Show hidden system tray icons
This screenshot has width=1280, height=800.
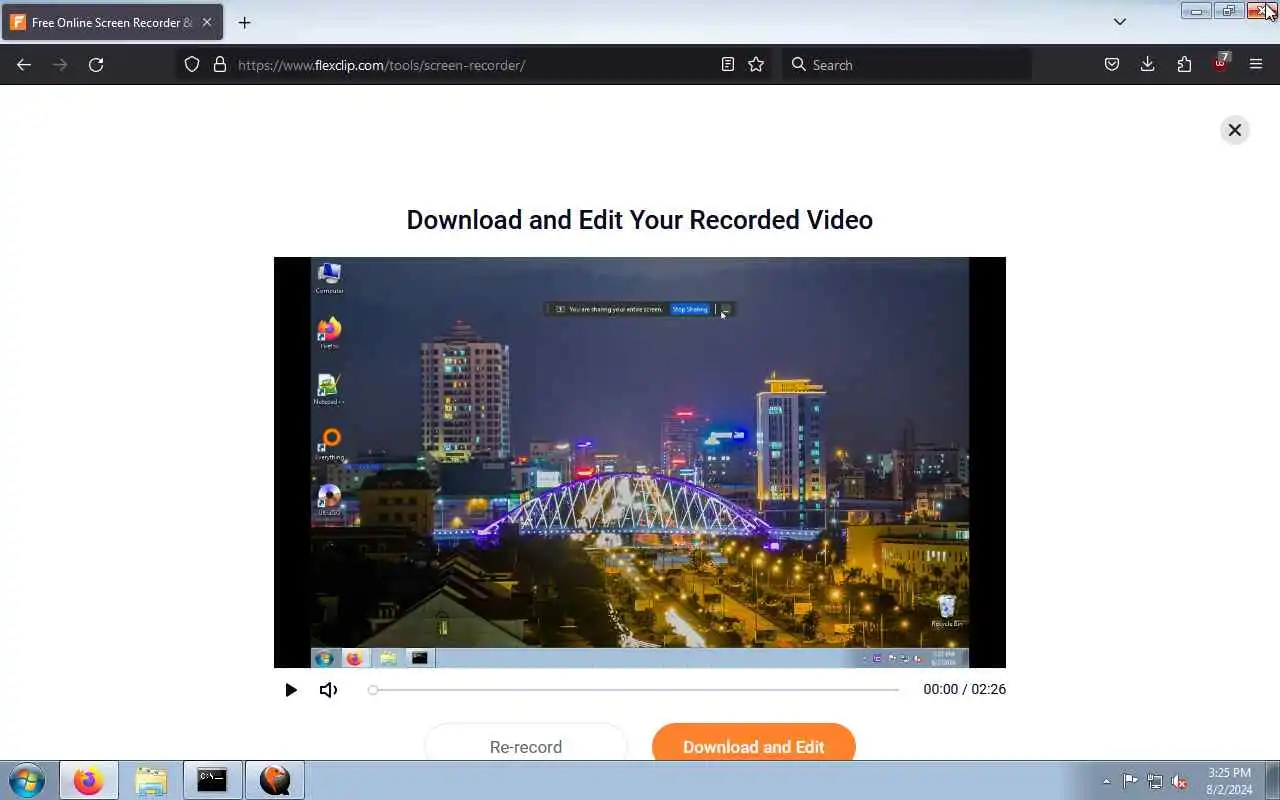point(1106,781)
